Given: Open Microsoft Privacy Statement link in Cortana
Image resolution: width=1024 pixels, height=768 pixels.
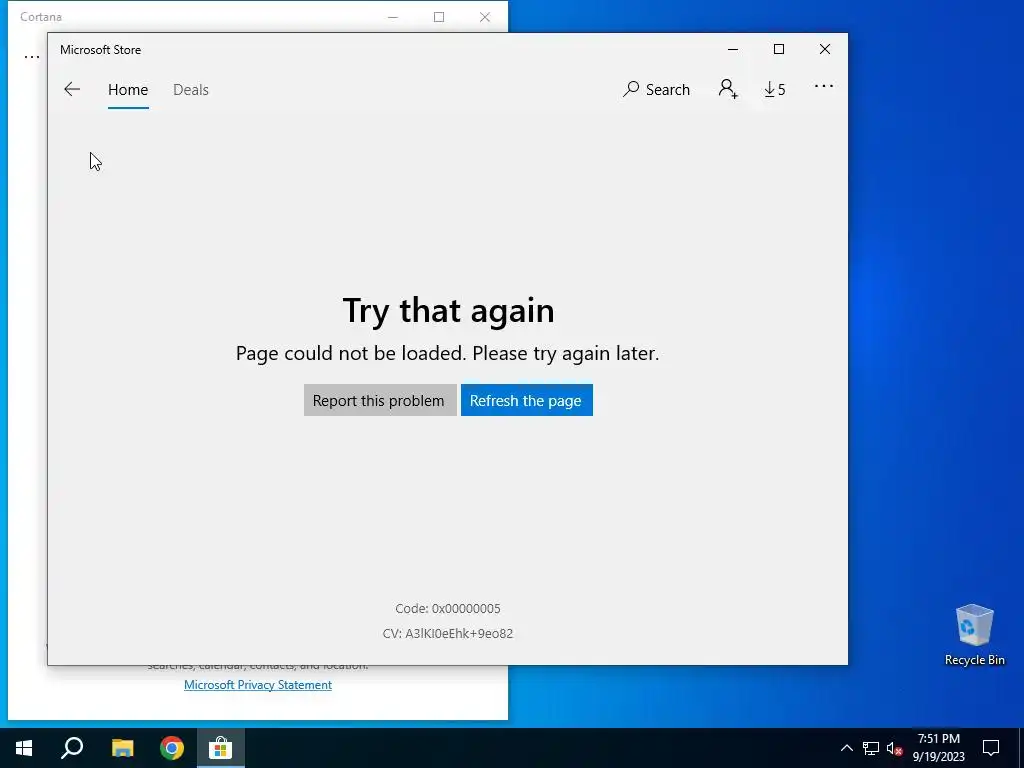Looking at the screenshot, I should pos(258,684).
